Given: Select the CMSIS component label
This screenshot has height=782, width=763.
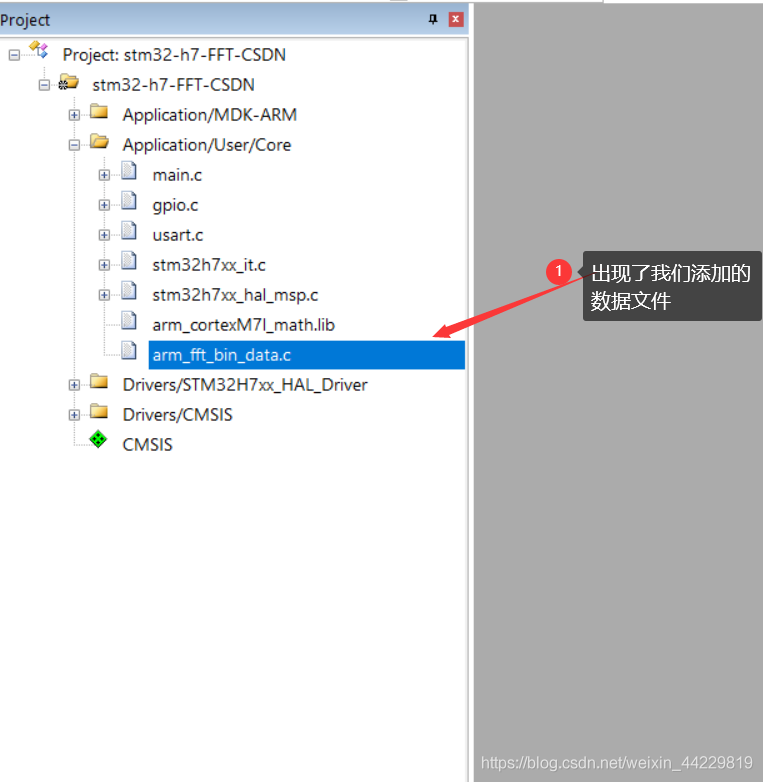Looking at the screenshot, I should click(148, 445).
